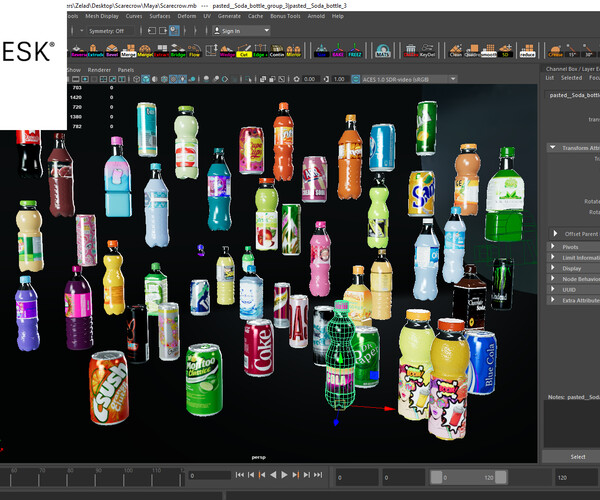Toggle the color management view transform
This screenshot has height=500, width=600.
[x=355, y=79]
